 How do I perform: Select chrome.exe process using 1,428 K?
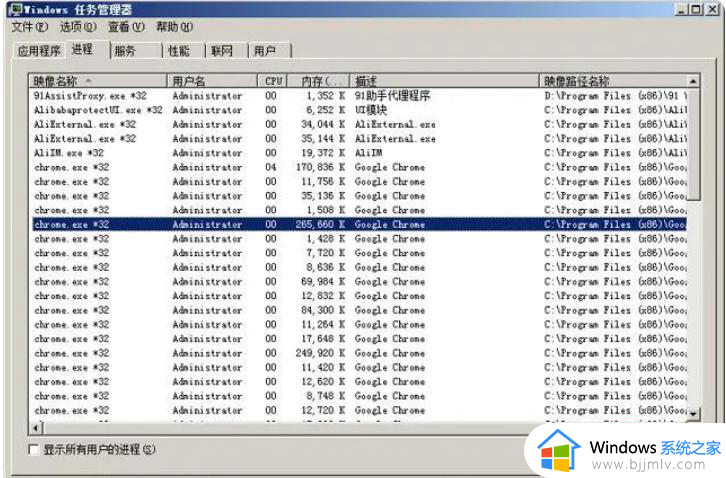359,239
